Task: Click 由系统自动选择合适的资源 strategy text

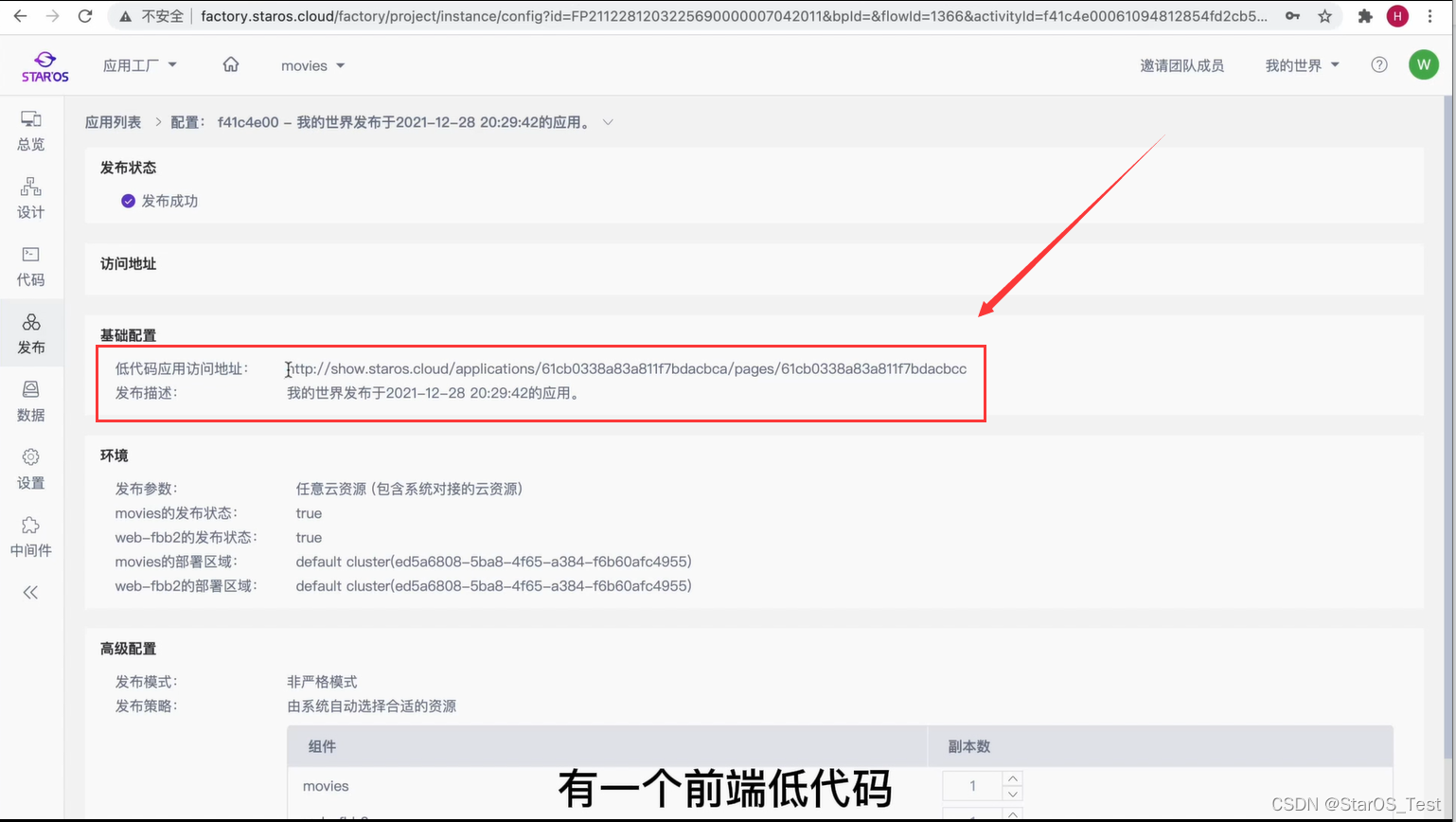Action: tap(371, 706)
